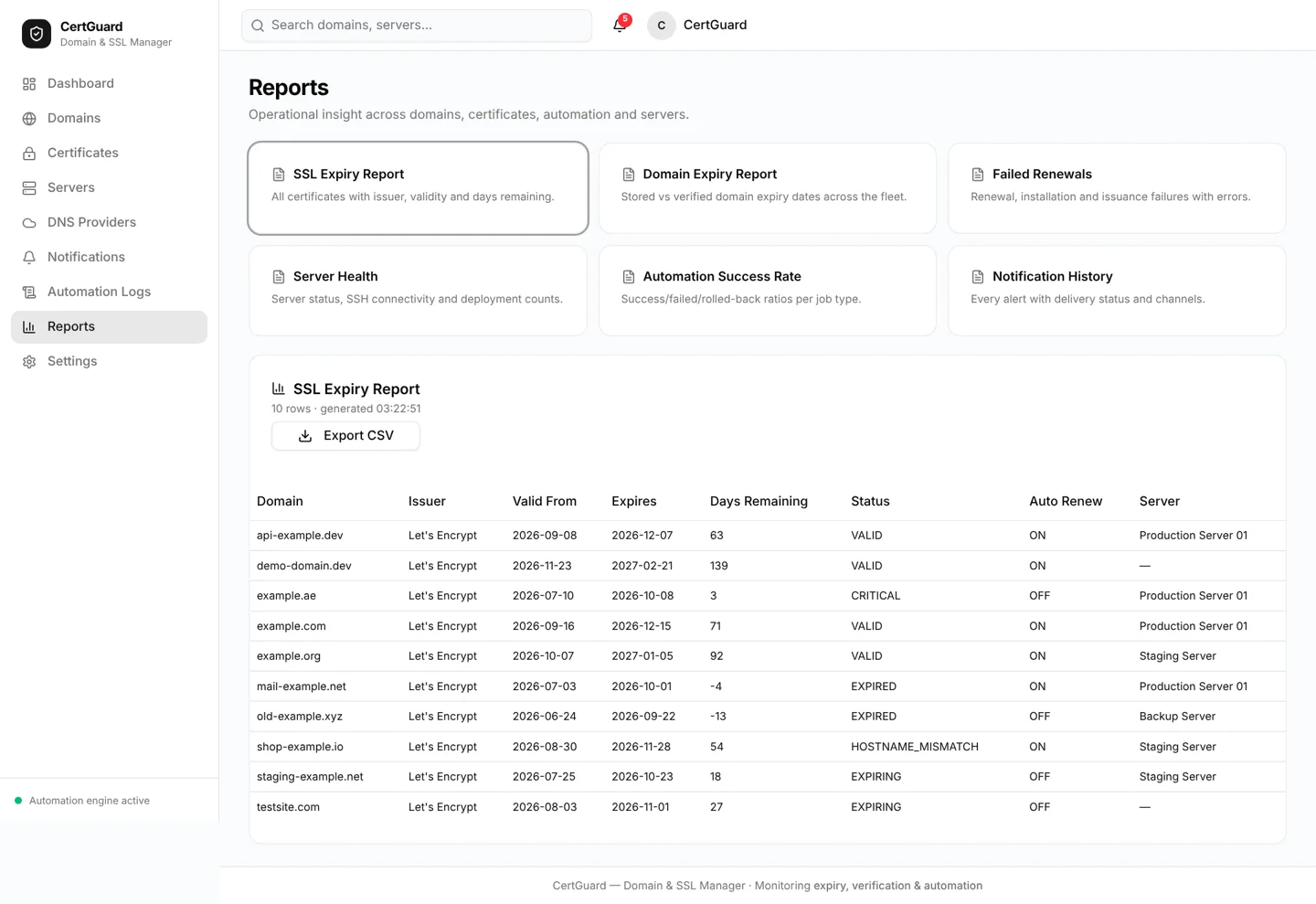Click the Days Remaining column header
The width and height of the screenshot is (1316, 904).
tap(759, 502)
